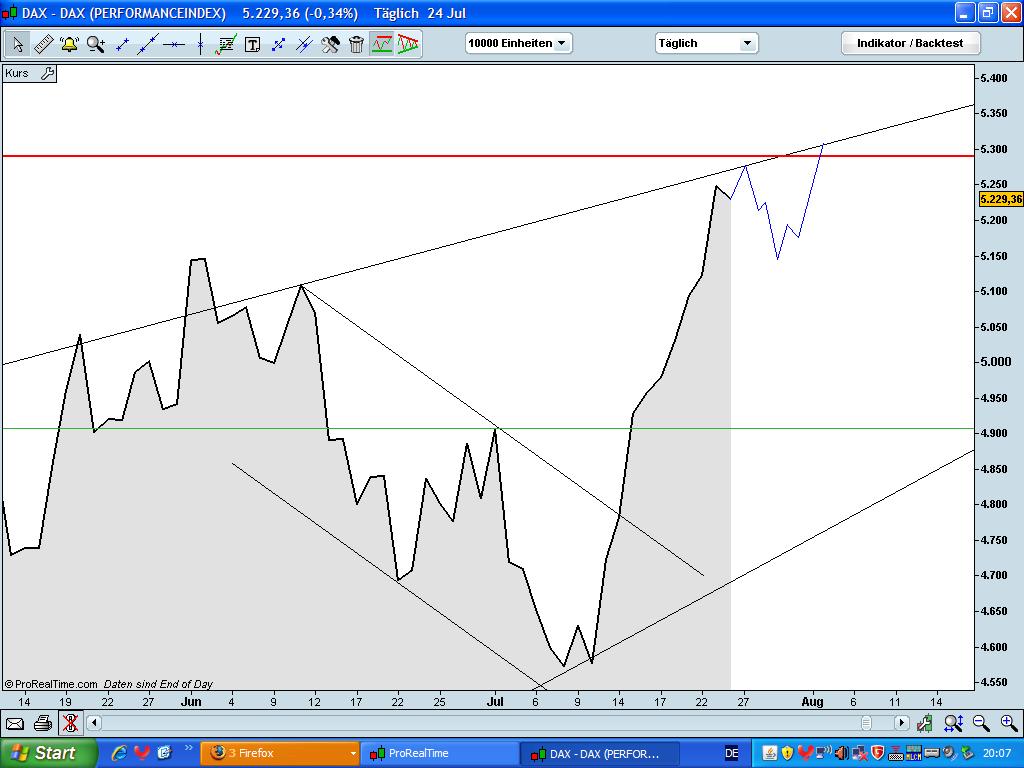This screenshot has width=1024, height=768.
Task: Open the 10000 Einheiten units dropdown
Action: (x=518, y=43)
